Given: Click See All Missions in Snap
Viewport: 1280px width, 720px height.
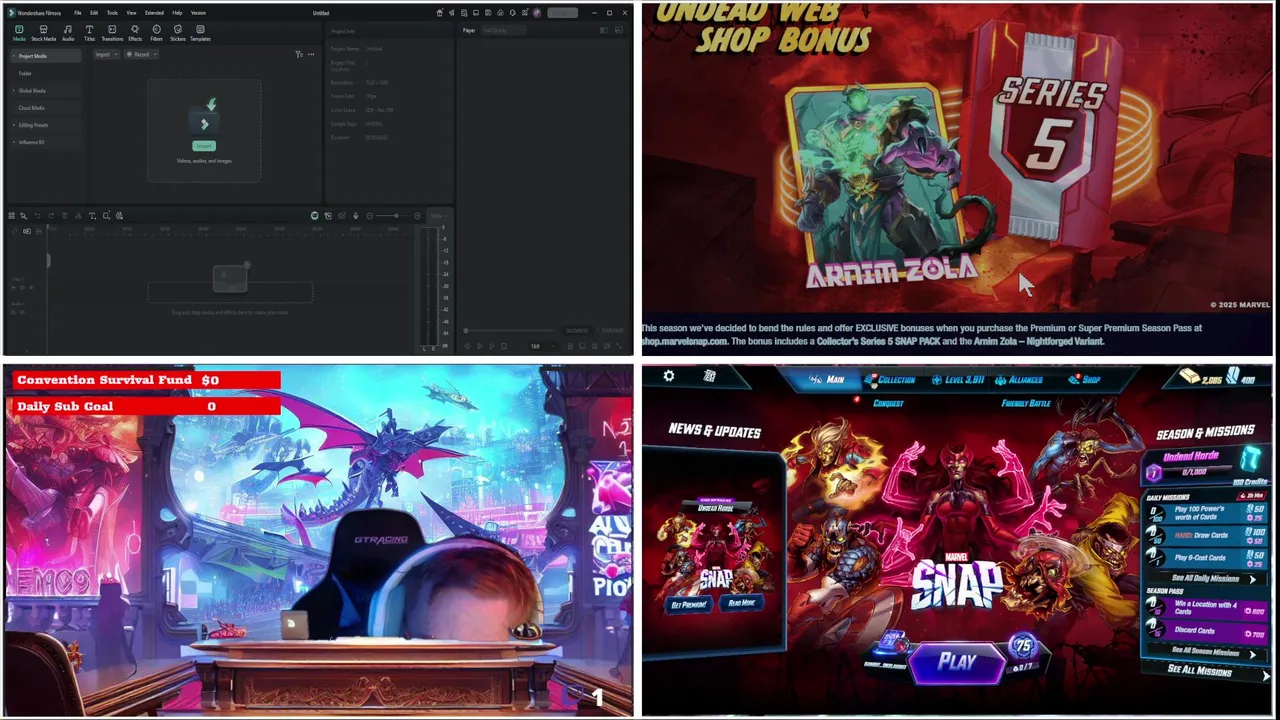Looking at the screenshot, I should (x=1205, y=671).
